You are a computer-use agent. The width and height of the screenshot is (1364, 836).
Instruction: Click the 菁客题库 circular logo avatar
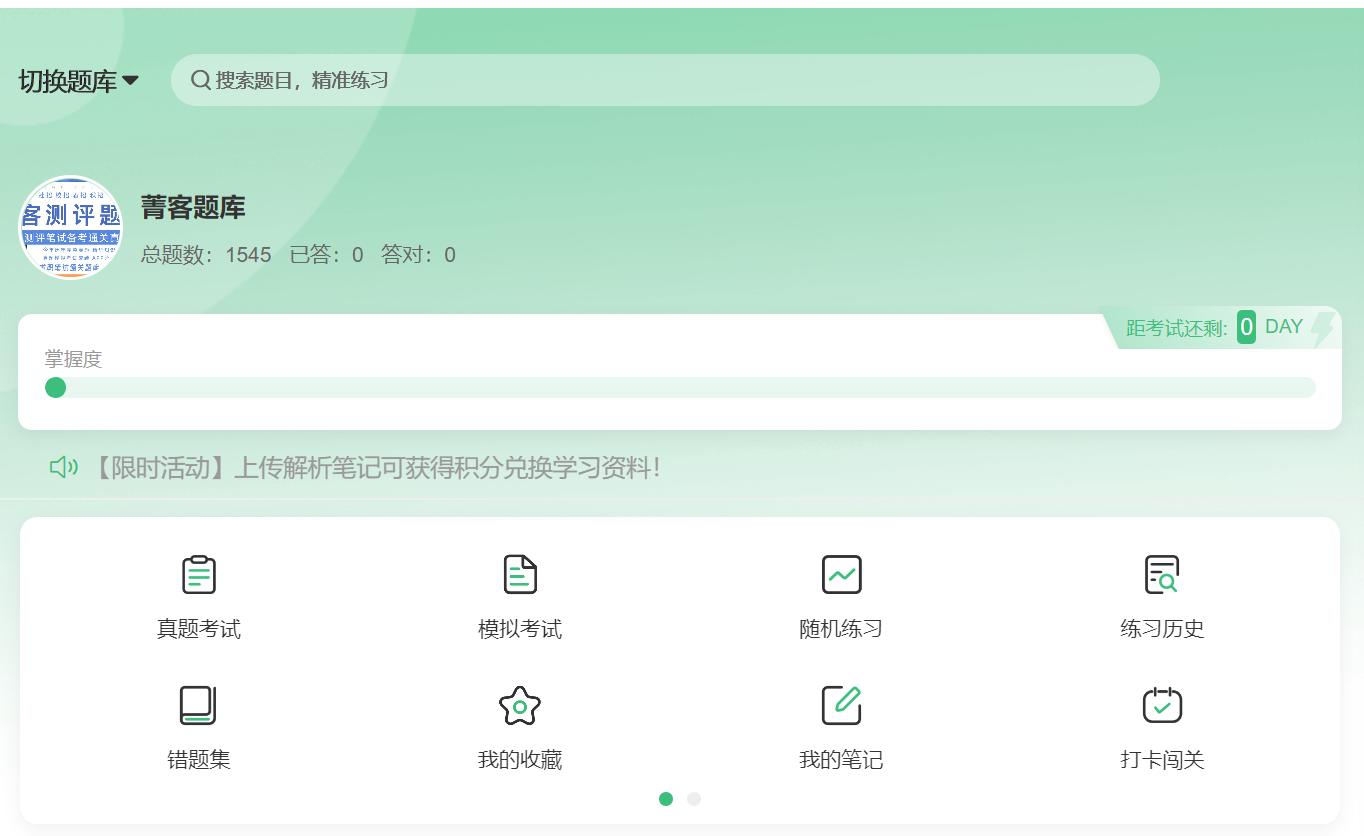tap(70, 229)
